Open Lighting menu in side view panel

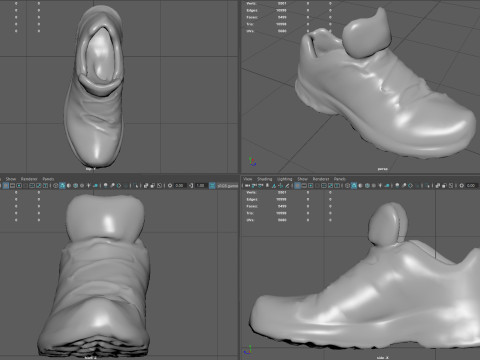coord(285,179)
